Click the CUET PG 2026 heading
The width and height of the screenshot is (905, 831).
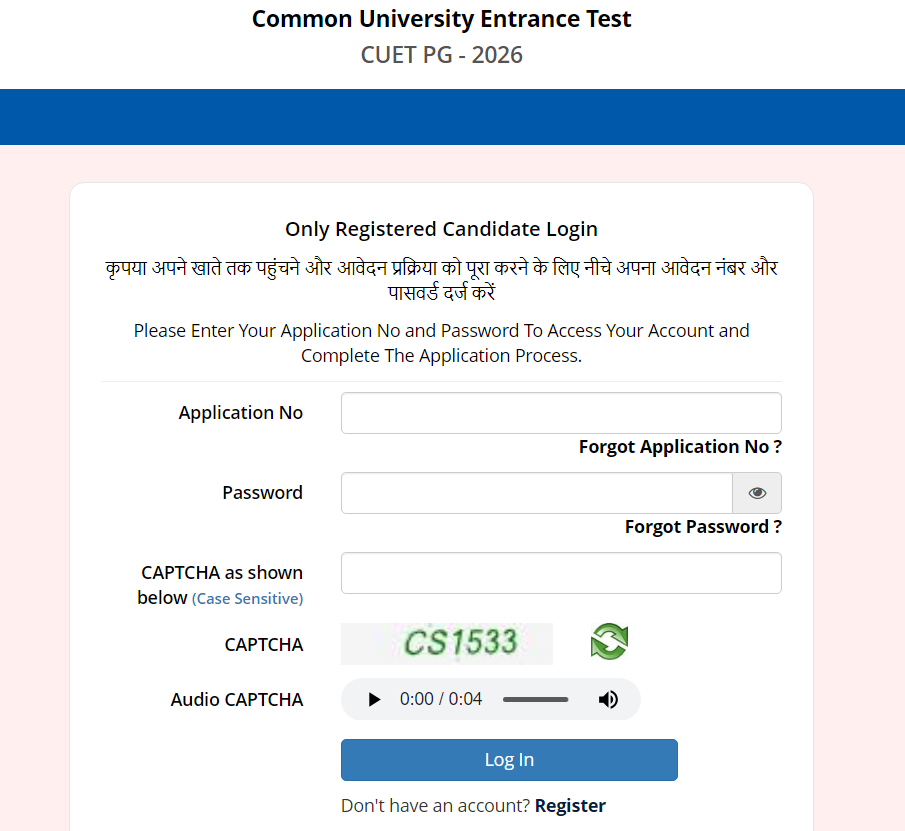pyautogui.click(x=441, y=55)
